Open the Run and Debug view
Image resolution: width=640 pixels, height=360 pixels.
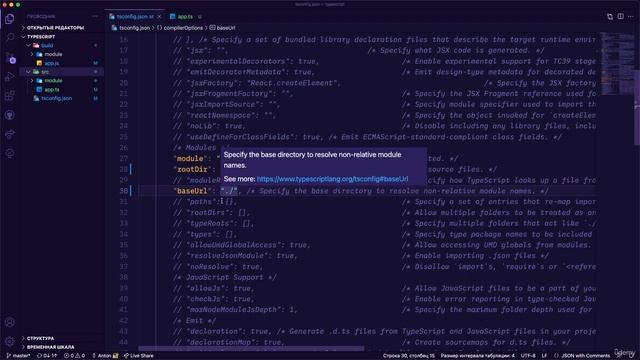click(x=10, y=77)
